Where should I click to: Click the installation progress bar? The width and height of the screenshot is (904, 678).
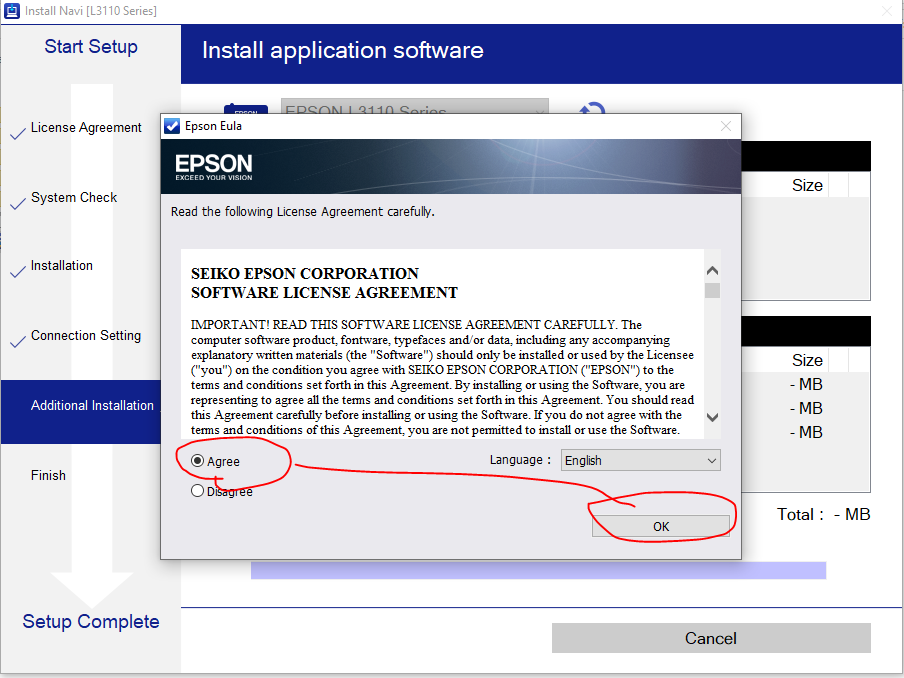pos(538,570)
